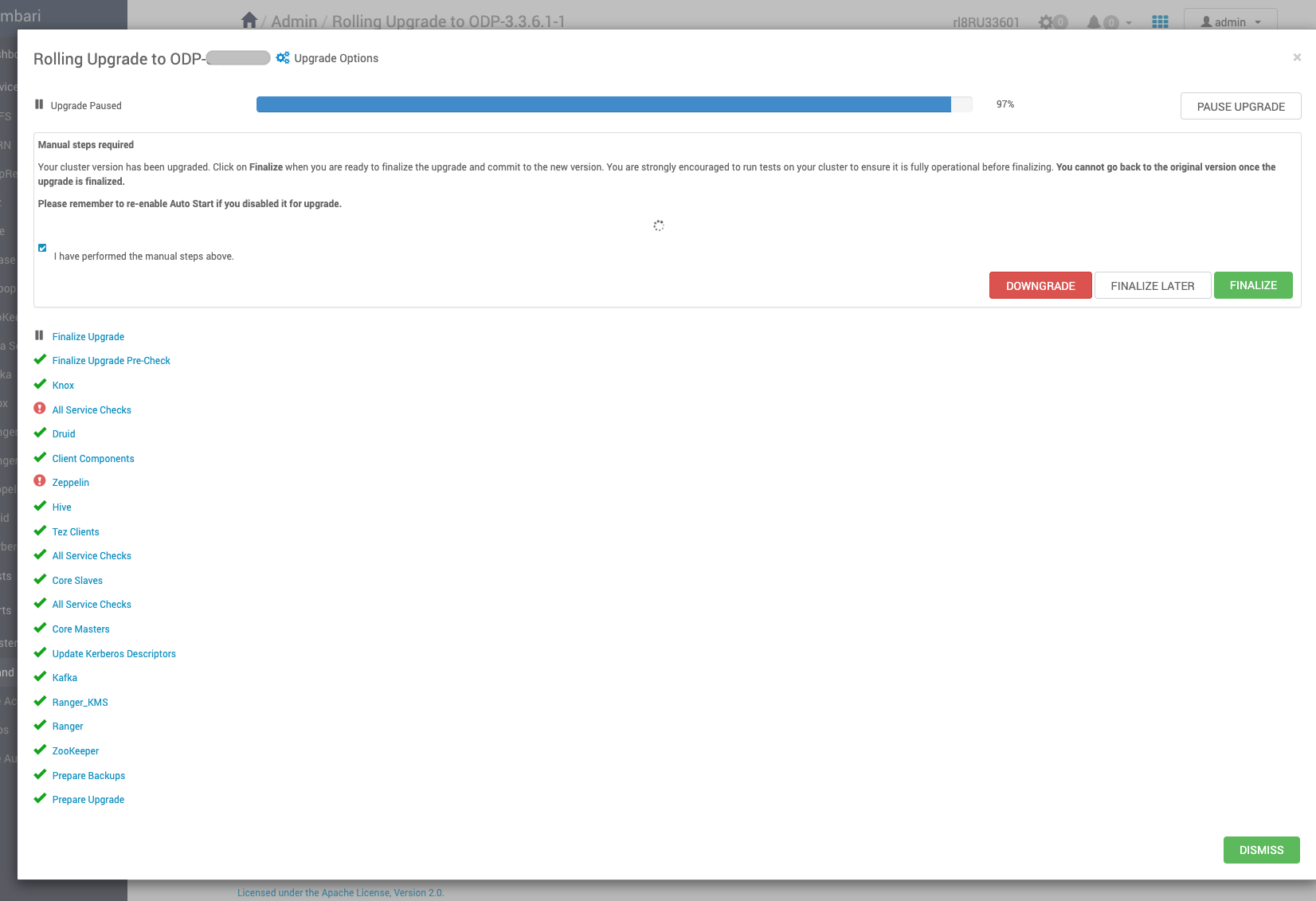Open the admin user dropdown

click(x=1231, y=22)
